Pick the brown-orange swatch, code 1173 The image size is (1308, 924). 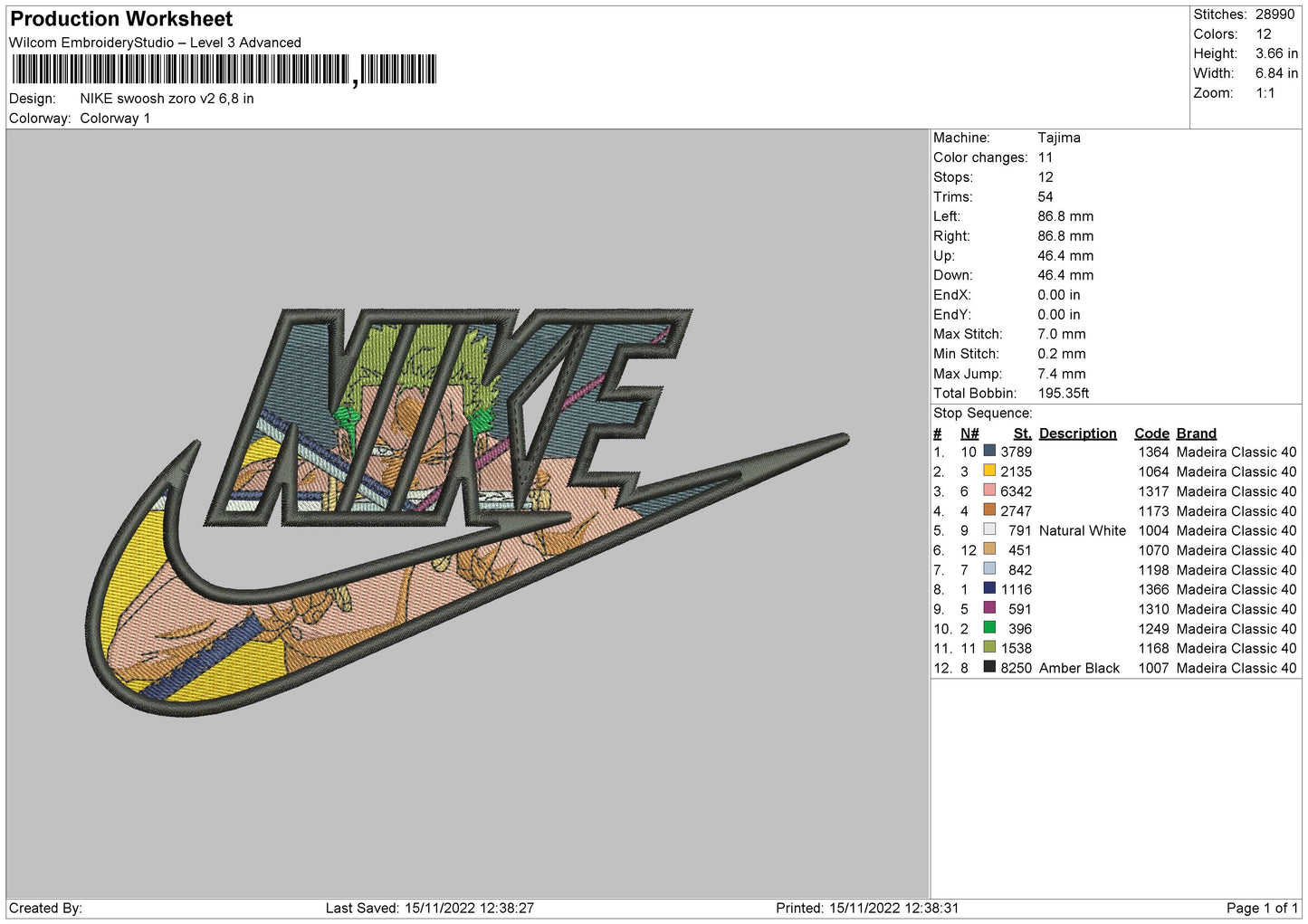point(989,510)
